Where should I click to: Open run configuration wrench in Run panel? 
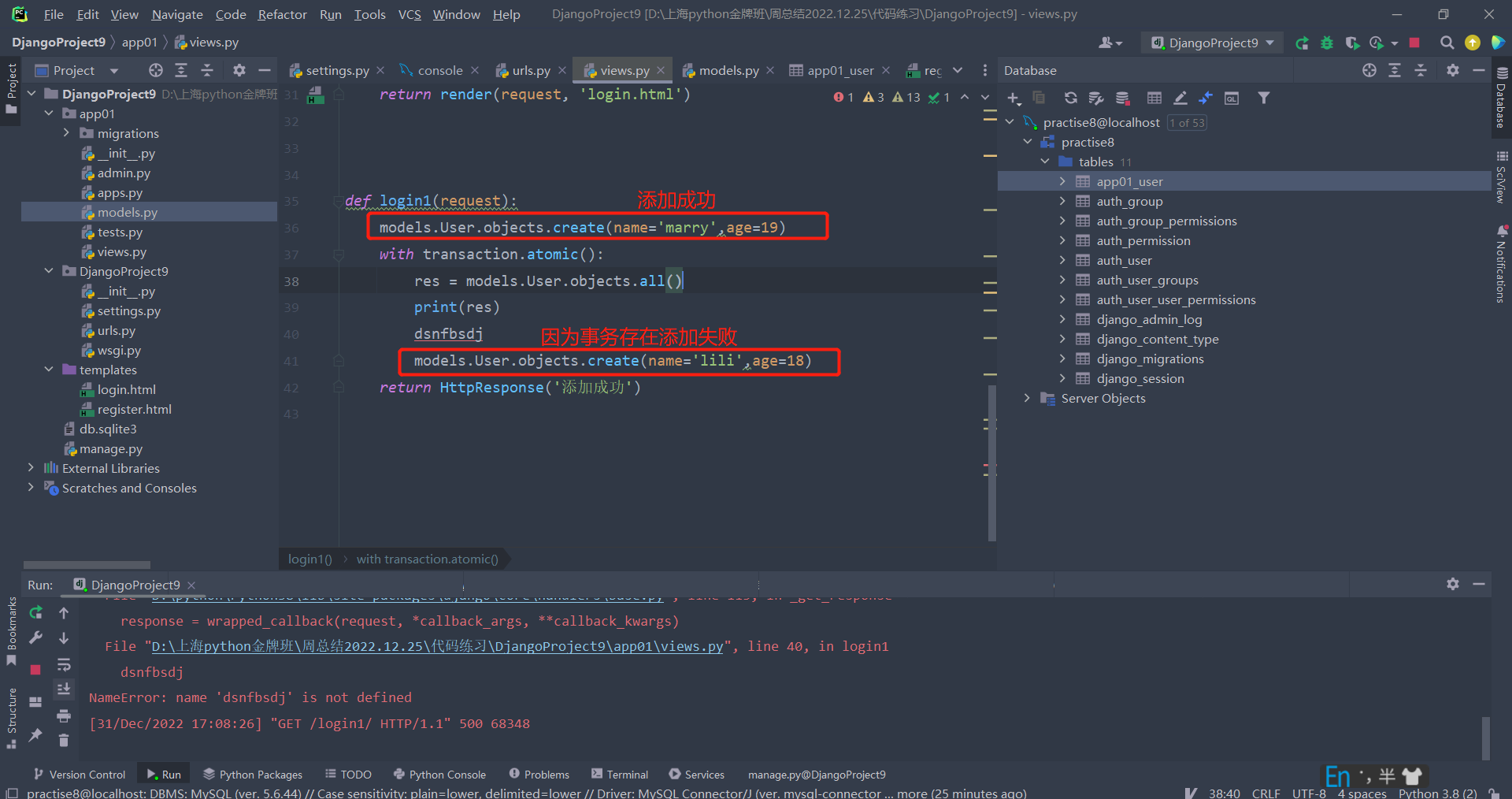[35, 637]
